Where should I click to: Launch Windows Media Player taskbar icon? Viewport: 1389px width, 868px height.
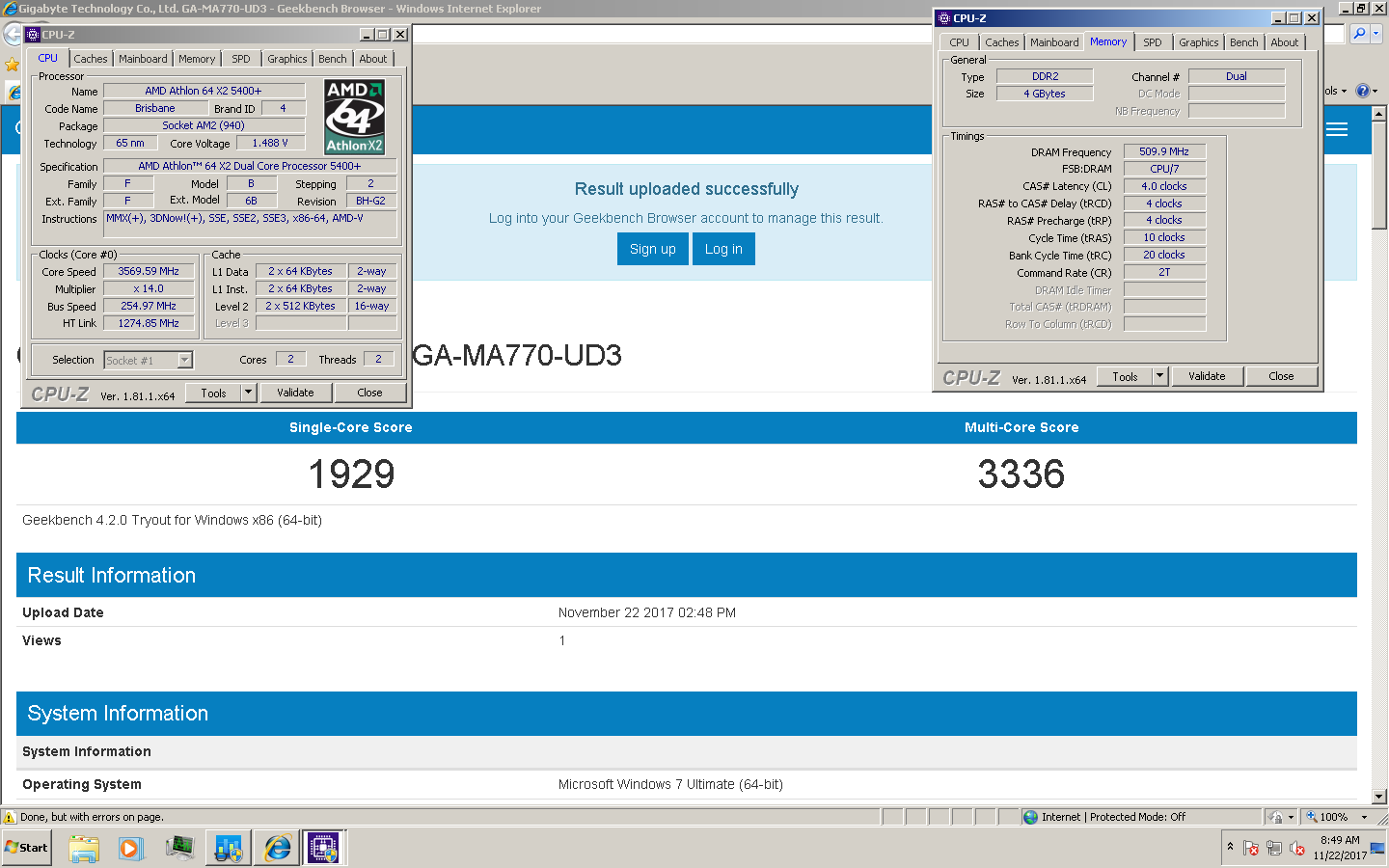(131, 849)
